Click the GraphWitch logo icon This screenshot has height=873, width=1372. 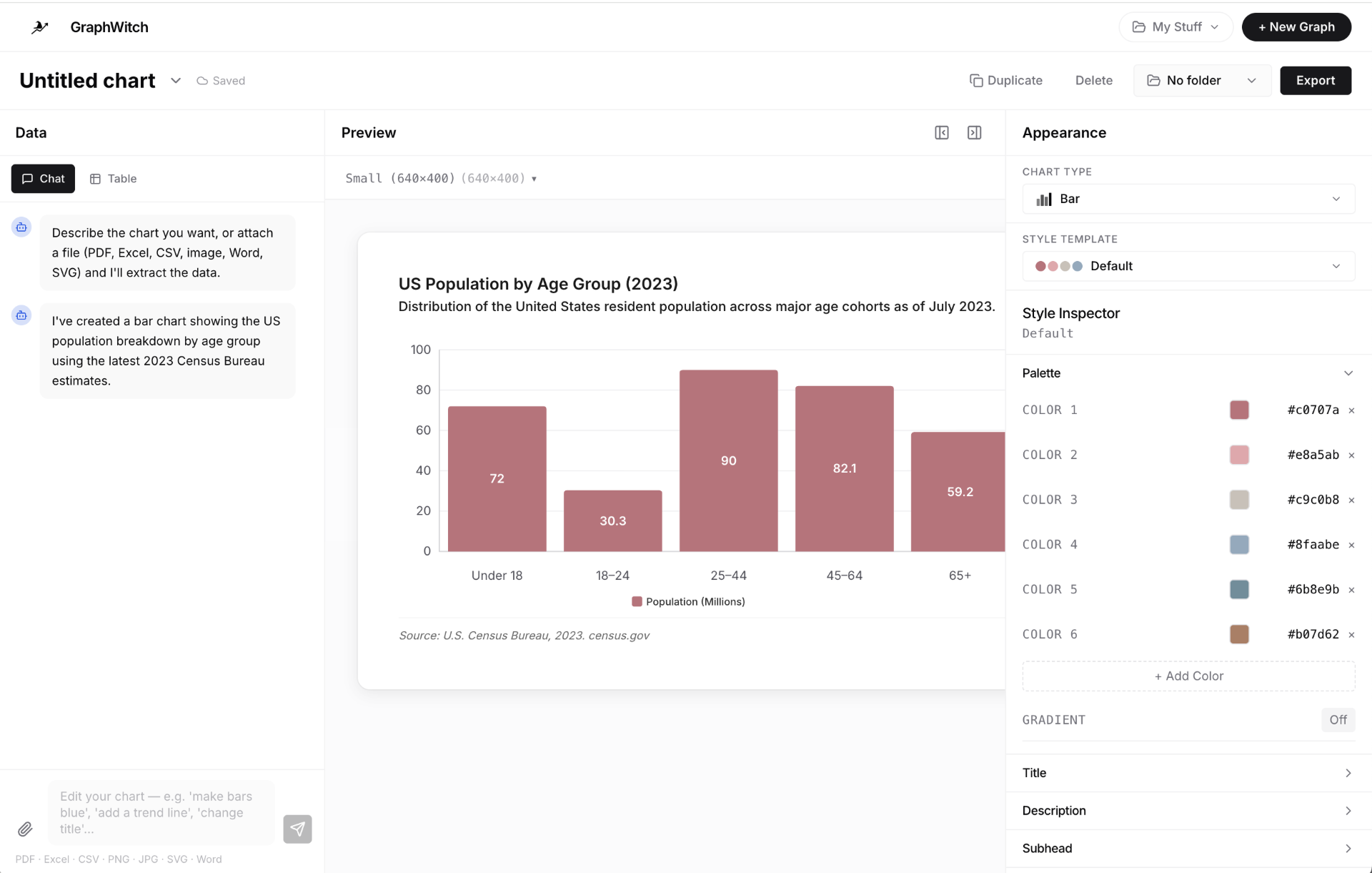click(40, 27)
